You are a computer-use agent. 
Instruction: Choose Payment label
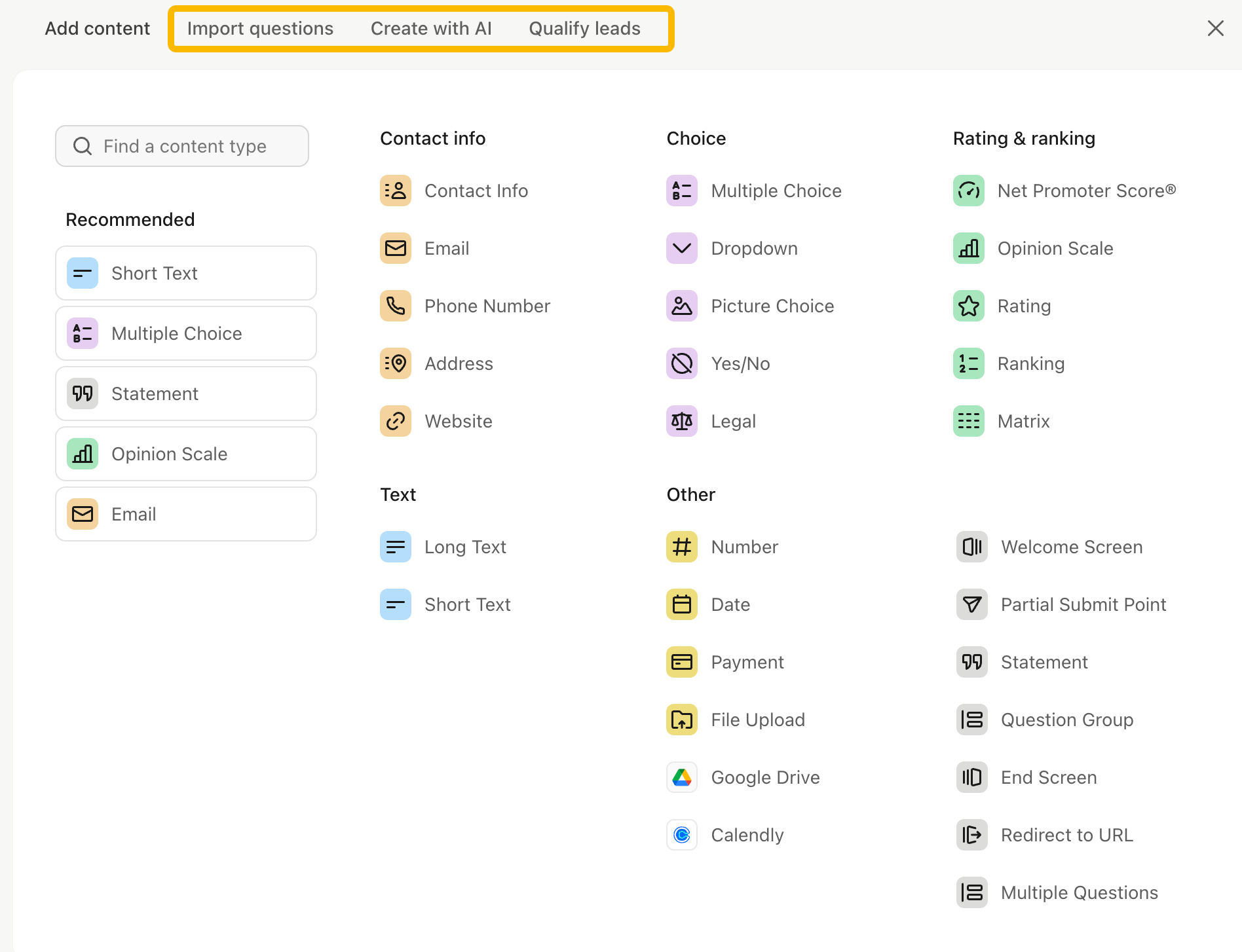coord(747,662)
